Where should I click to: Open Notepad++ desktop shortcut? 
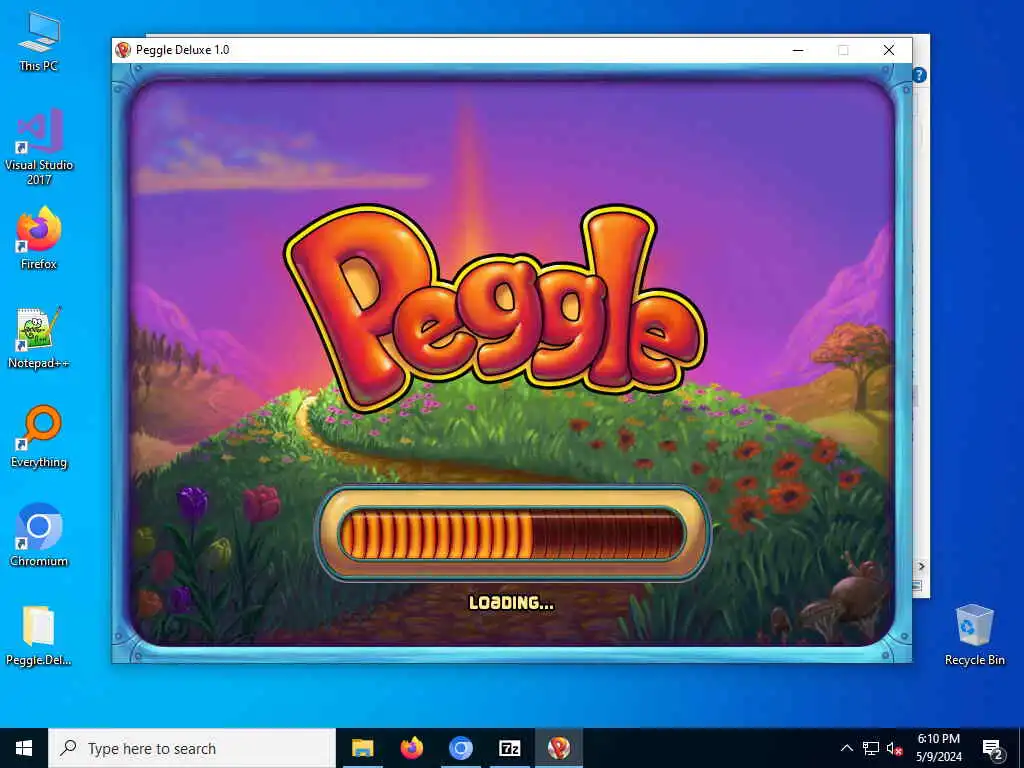tap(39, 338)
